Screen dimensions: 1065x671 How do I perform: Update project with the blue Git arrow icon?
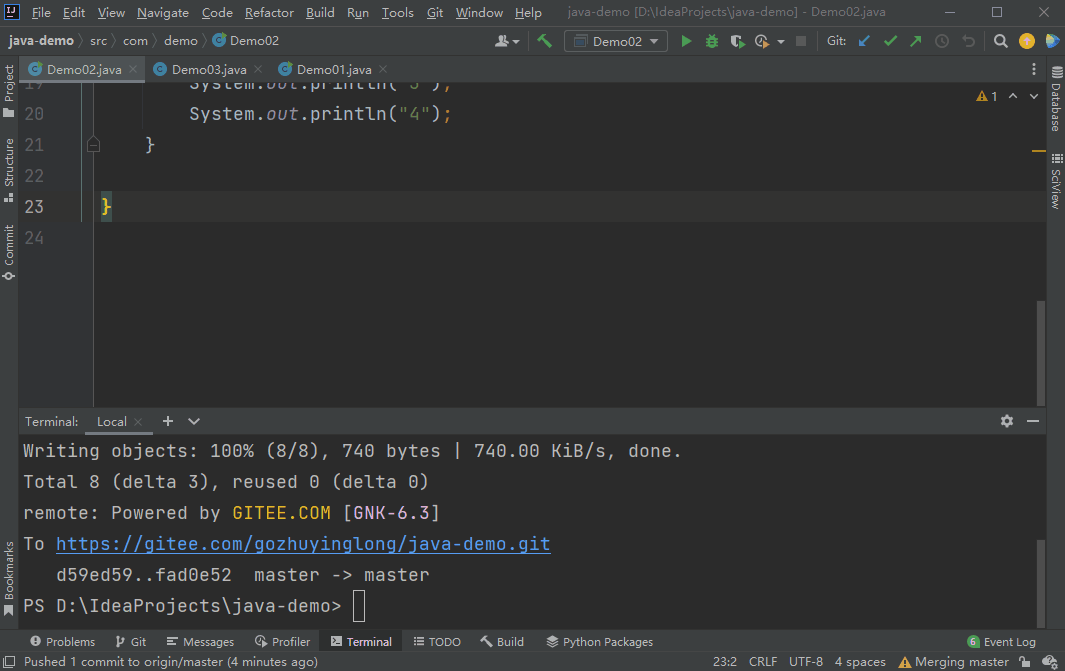(864, 40)
